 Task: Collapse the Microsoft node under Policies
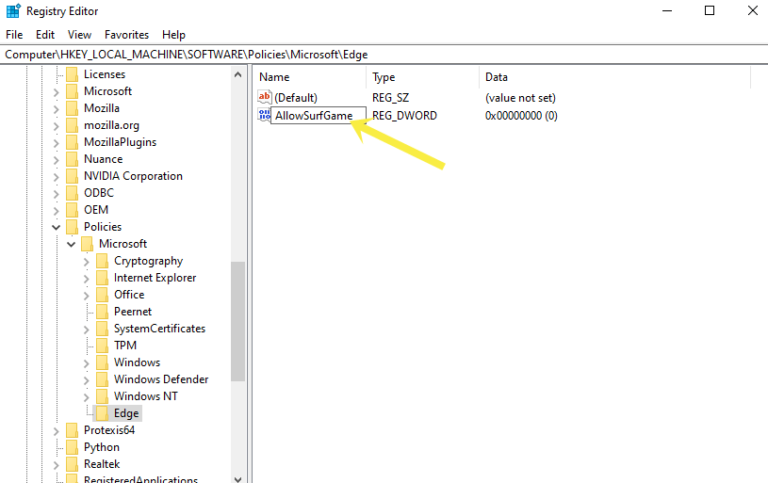(x=71, y=244)
